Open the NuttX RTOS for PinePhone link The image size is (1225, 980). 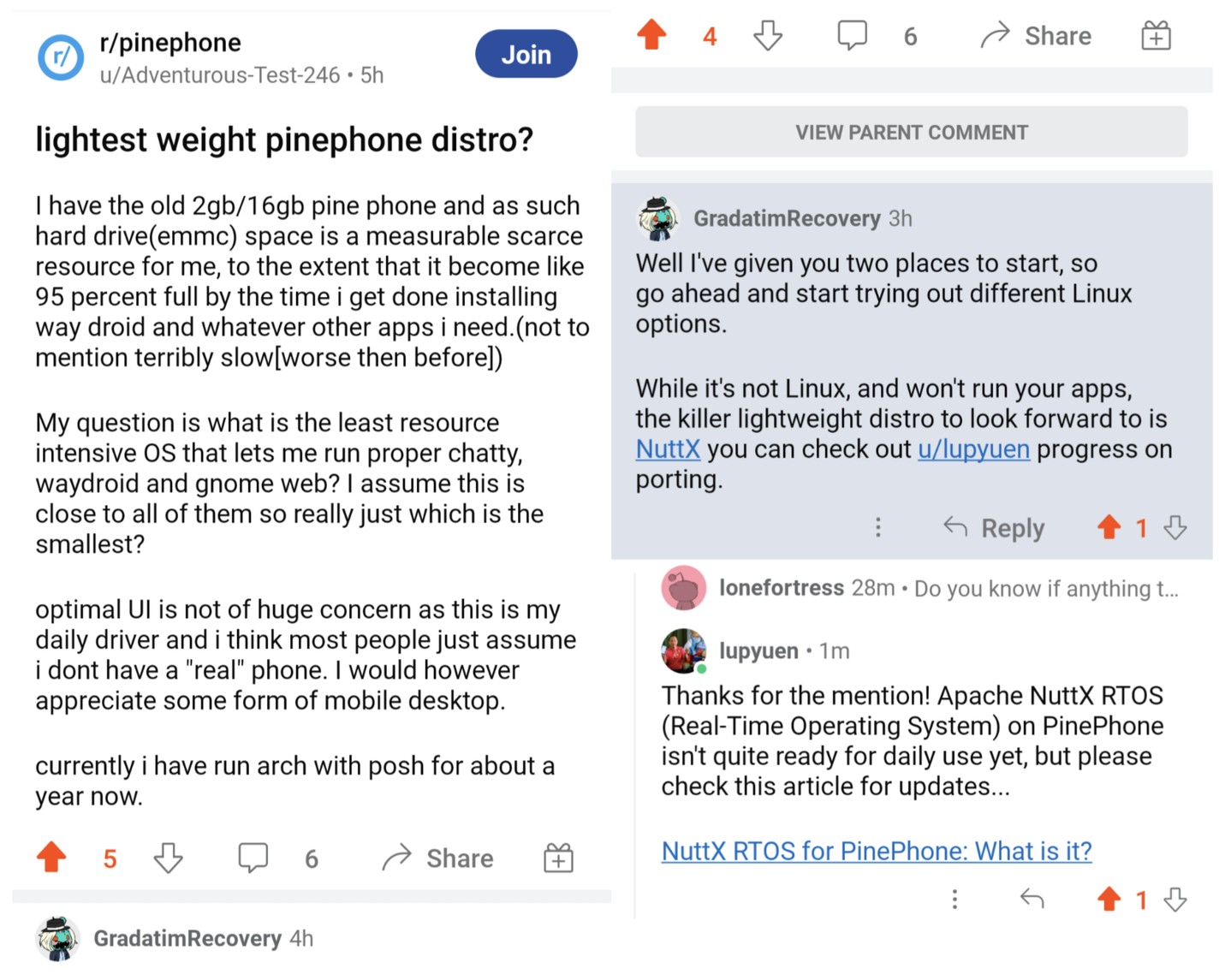pyautogui.click(x=876, y=851)
